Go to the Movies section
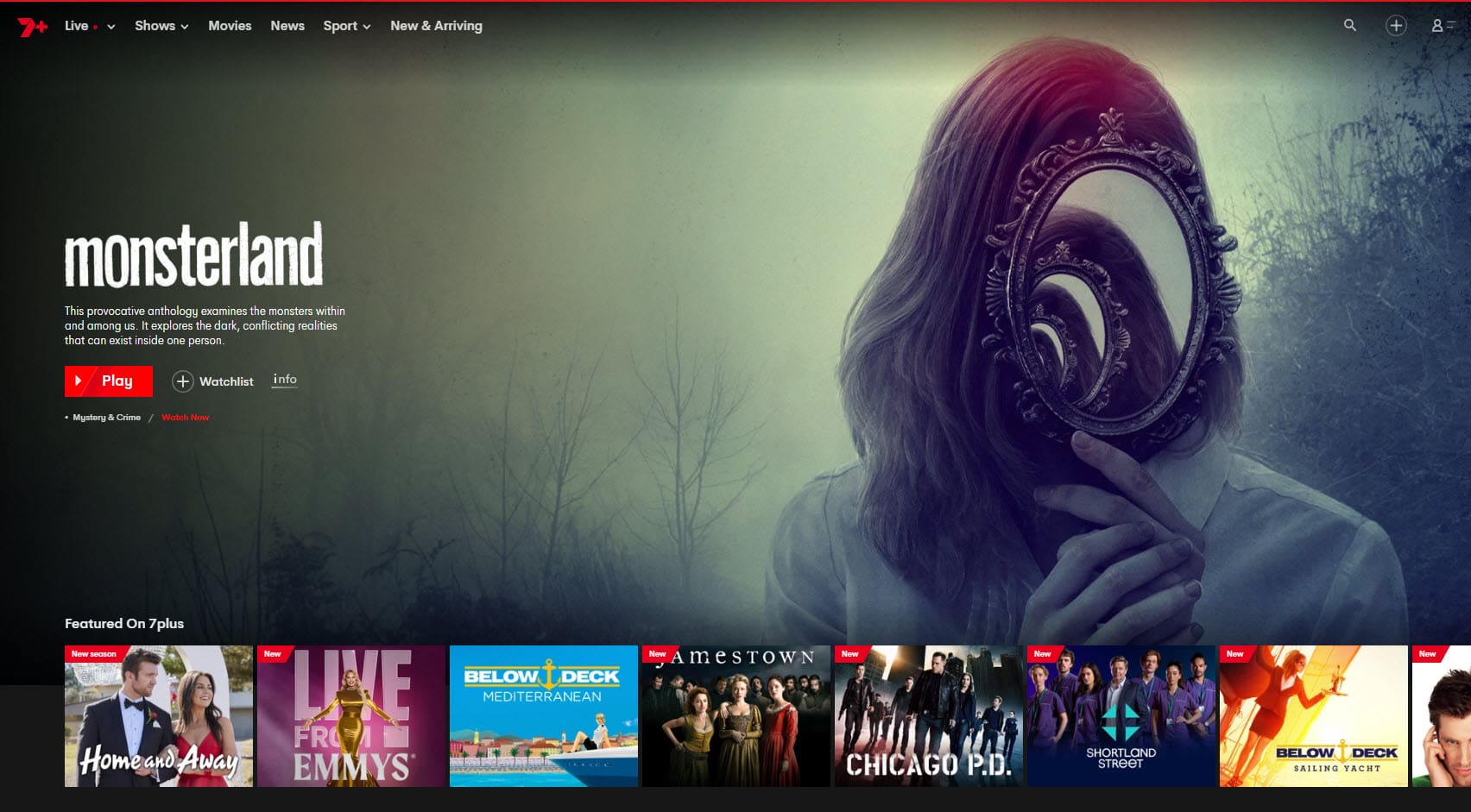 click(230, 26)
